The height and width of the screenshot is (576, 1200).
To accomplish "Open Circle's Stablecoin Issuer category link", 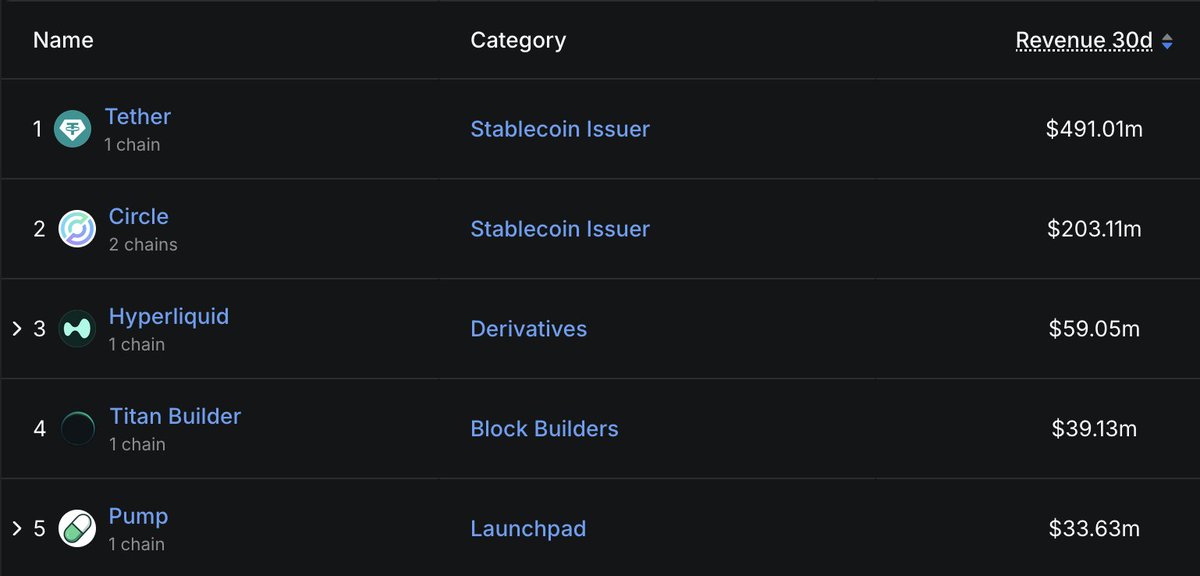I will click(x=560, y=229).
